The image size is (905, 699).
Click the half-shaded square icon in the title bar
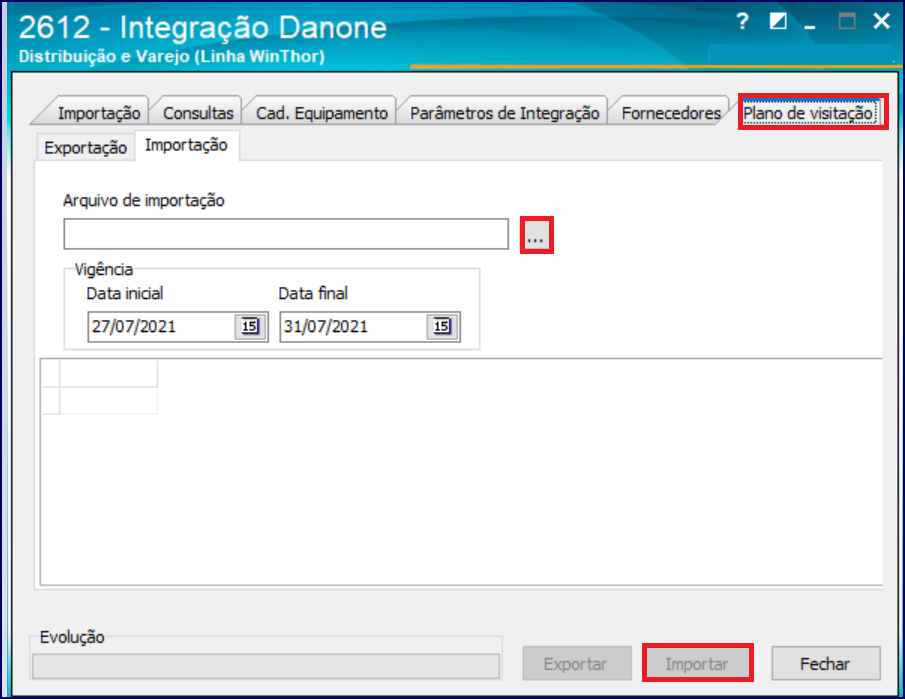coord(778,21)
